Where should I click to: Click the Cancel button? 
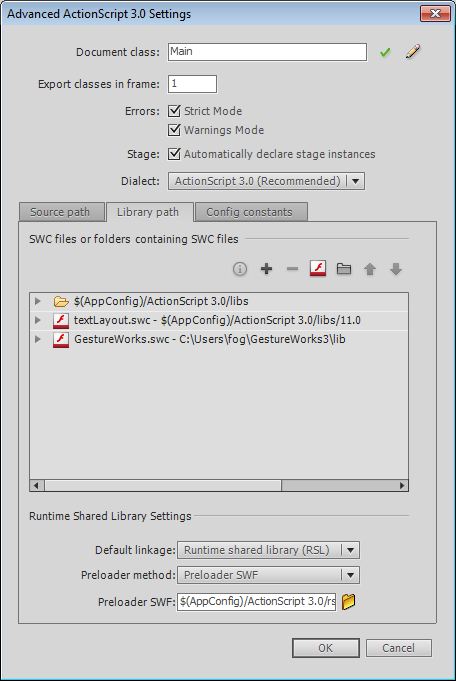(x=399, y=648)
